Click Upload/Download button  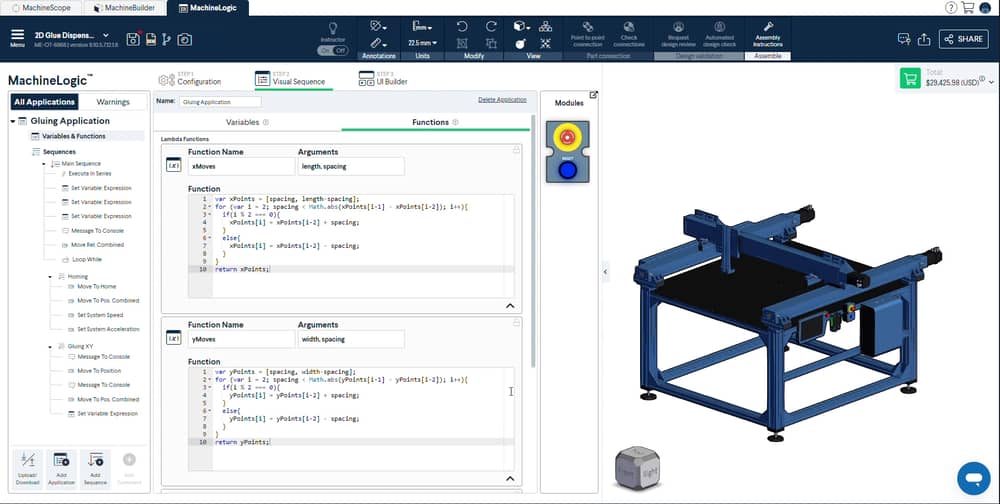(27, 469)
